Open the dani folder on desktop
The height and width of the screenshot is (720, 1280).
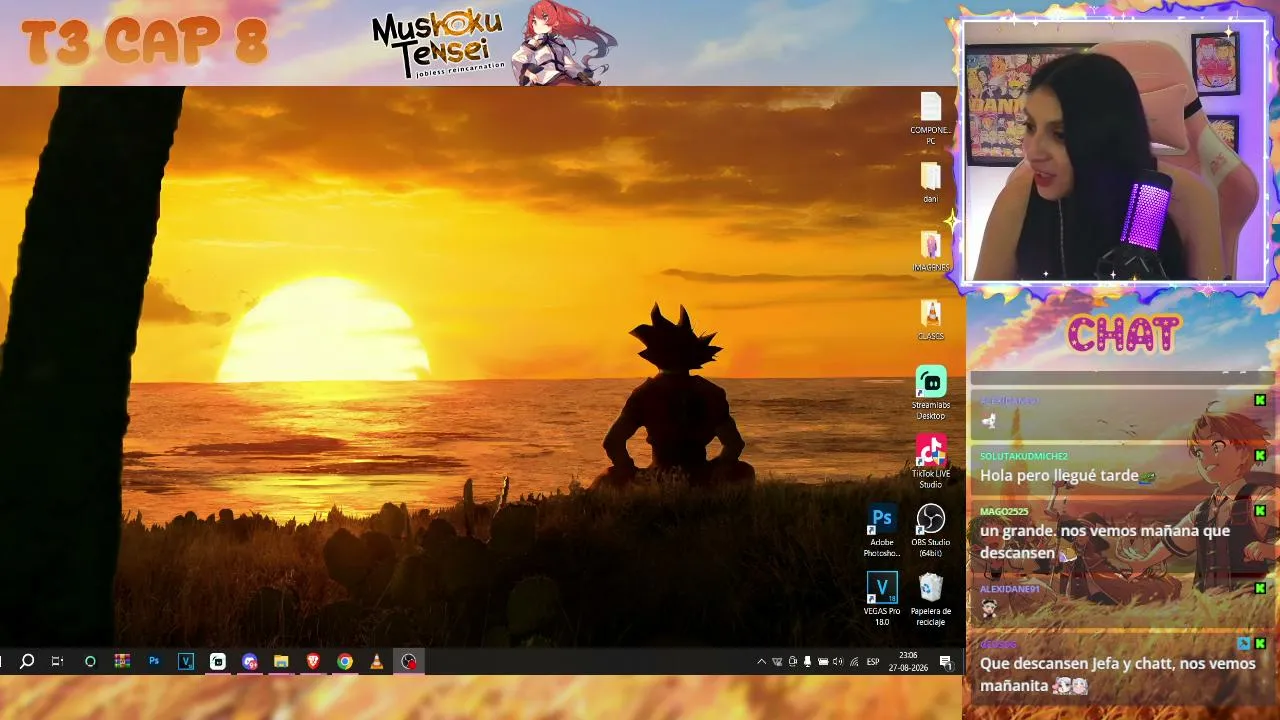930,182
